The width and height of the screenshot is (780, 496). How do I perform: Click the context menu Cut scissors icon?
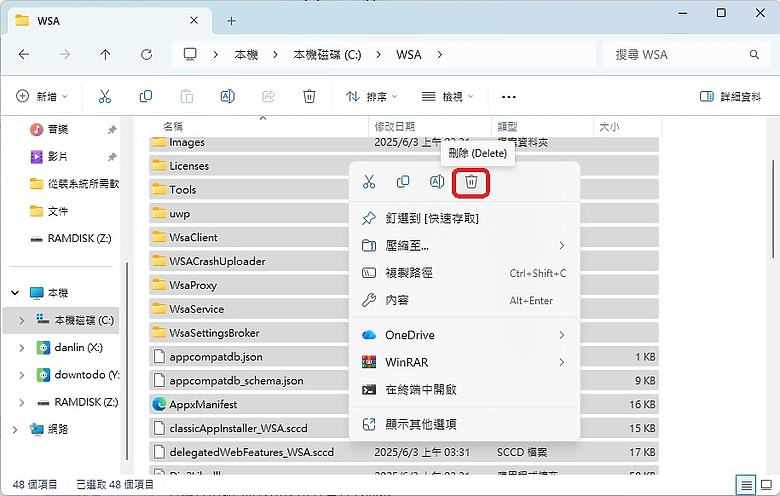click(x=369, y=182)
